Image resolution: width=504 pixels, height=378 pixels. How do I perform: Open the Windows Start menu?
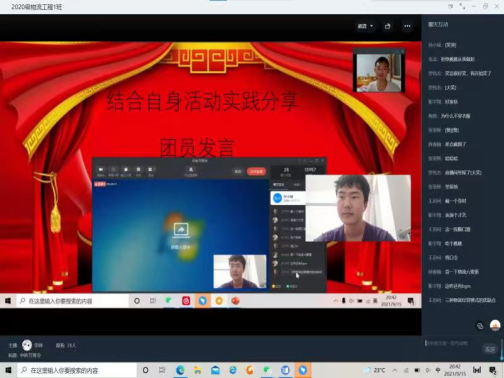coord(8,370)
